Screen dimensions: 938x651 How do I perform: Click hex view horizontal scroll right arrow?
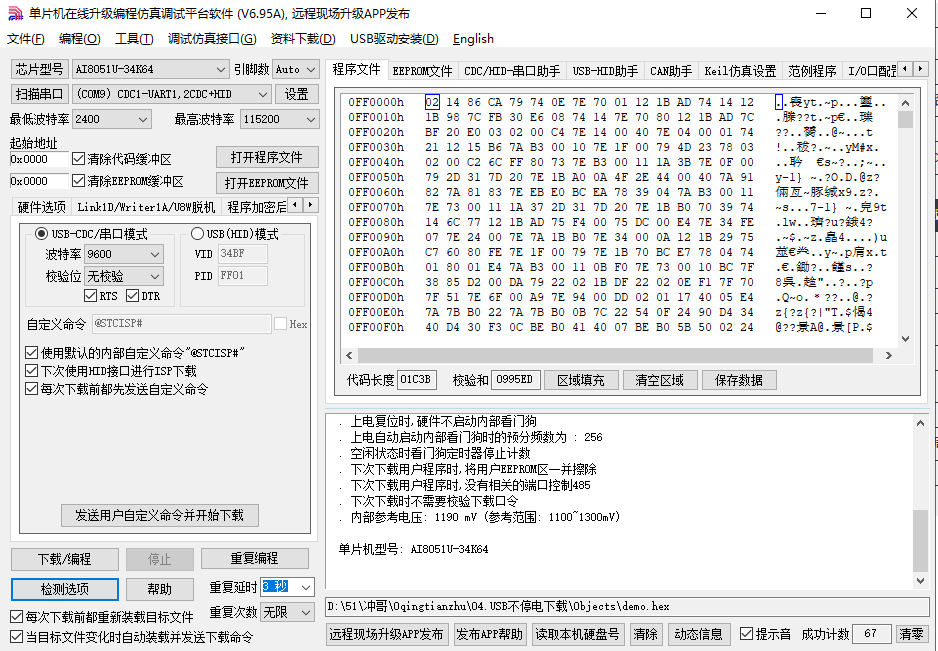[x=888, y=355]
